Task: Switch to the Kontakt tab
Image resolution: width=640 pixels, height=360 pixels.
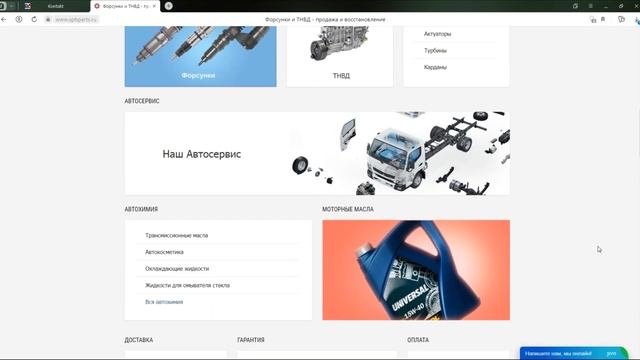Action: 56,6
